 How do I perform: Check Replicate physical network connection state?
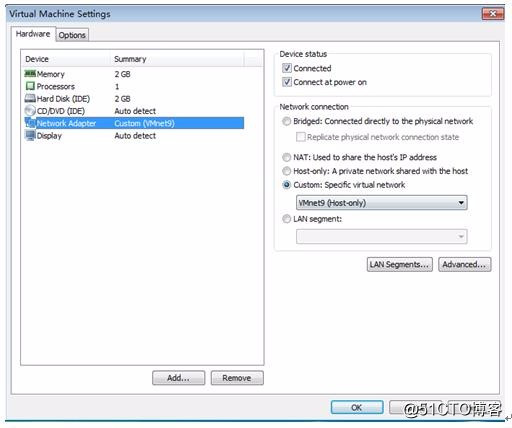pos(301,137)
